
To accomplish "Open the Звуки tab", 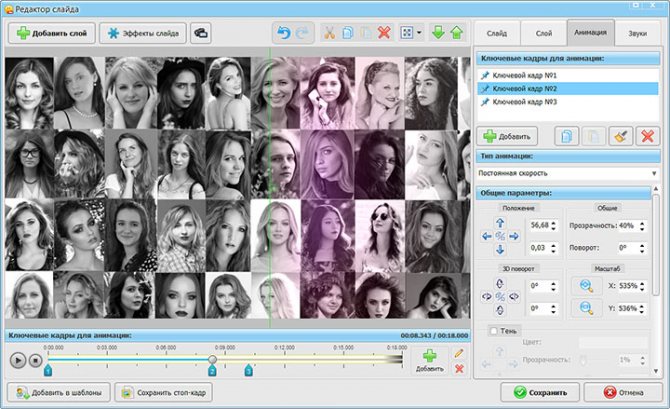I will 637,32.
